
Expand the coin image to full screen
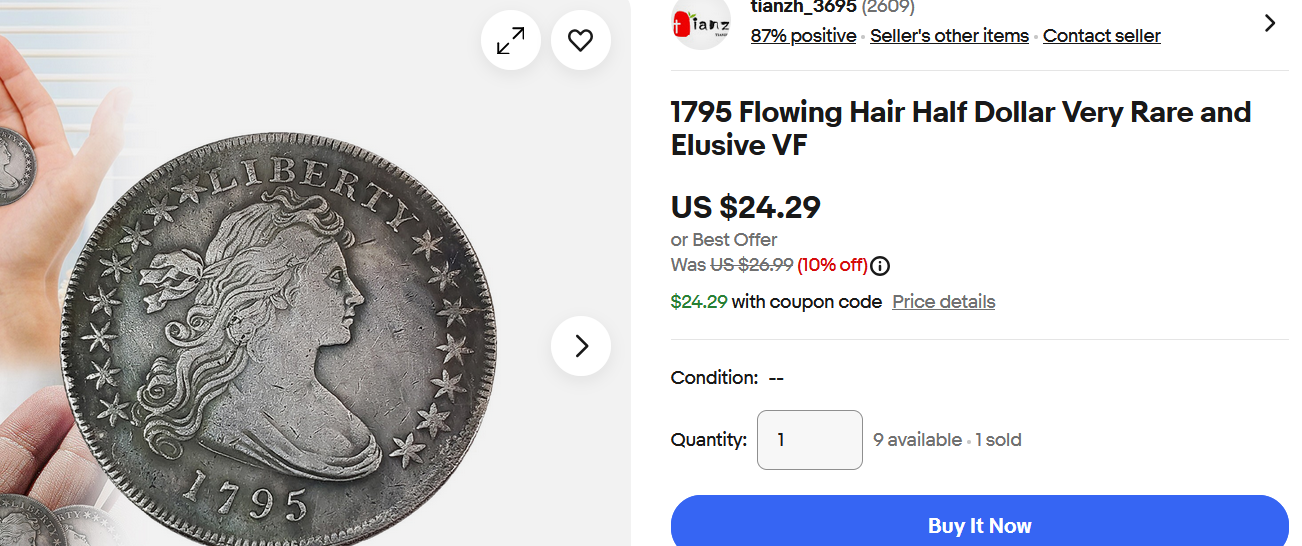(511, 40)
